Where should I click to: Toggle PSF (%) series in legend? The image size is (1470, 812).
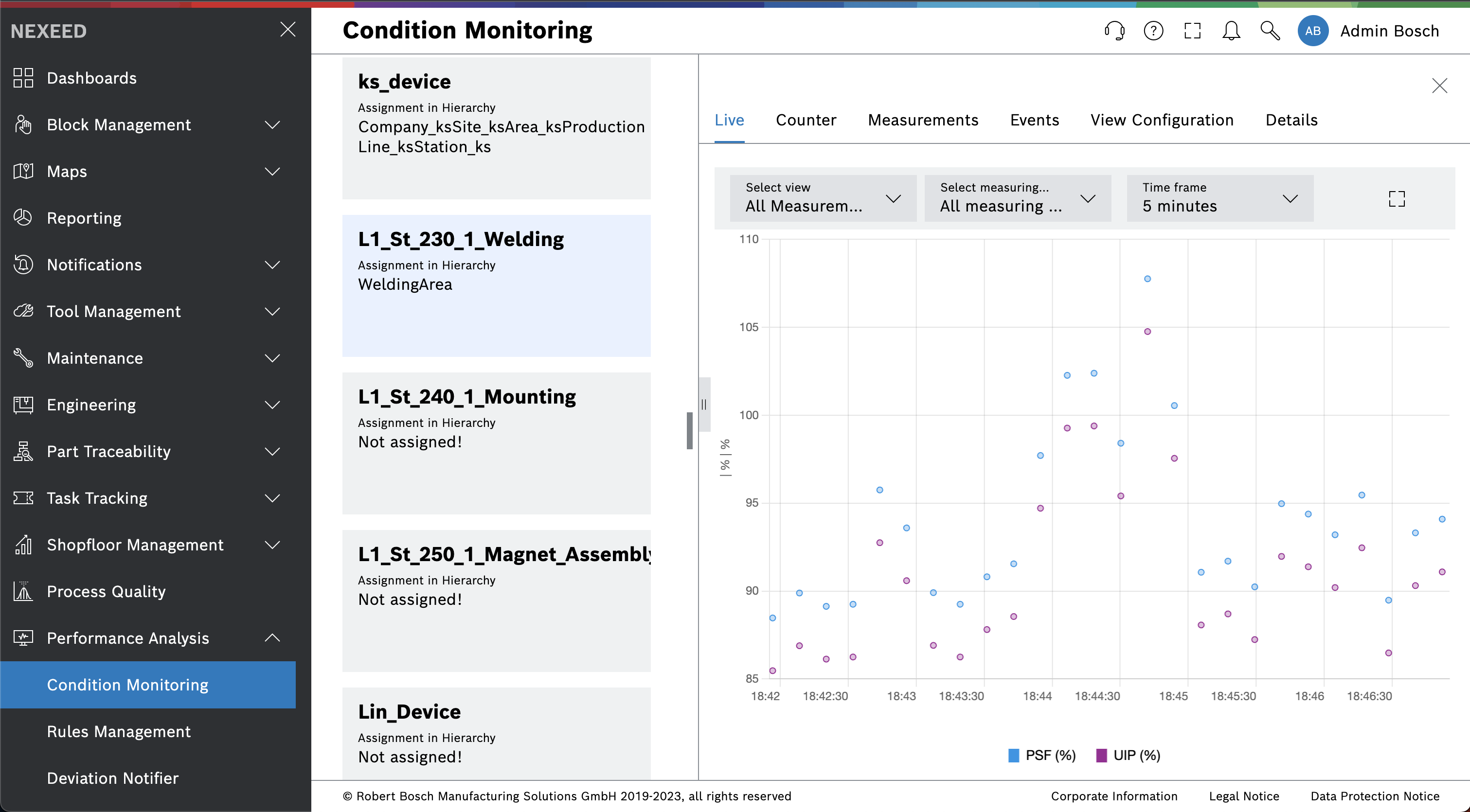(x=1042, y=755)
